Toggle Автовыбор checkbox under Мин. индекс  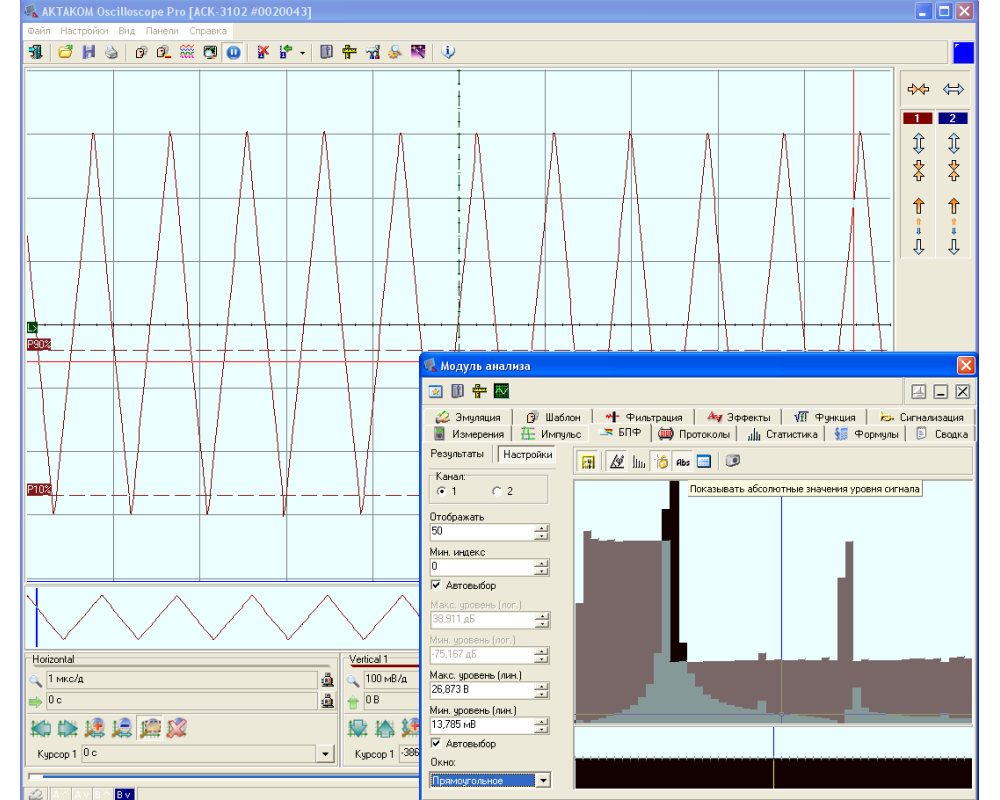coord(436,585)
